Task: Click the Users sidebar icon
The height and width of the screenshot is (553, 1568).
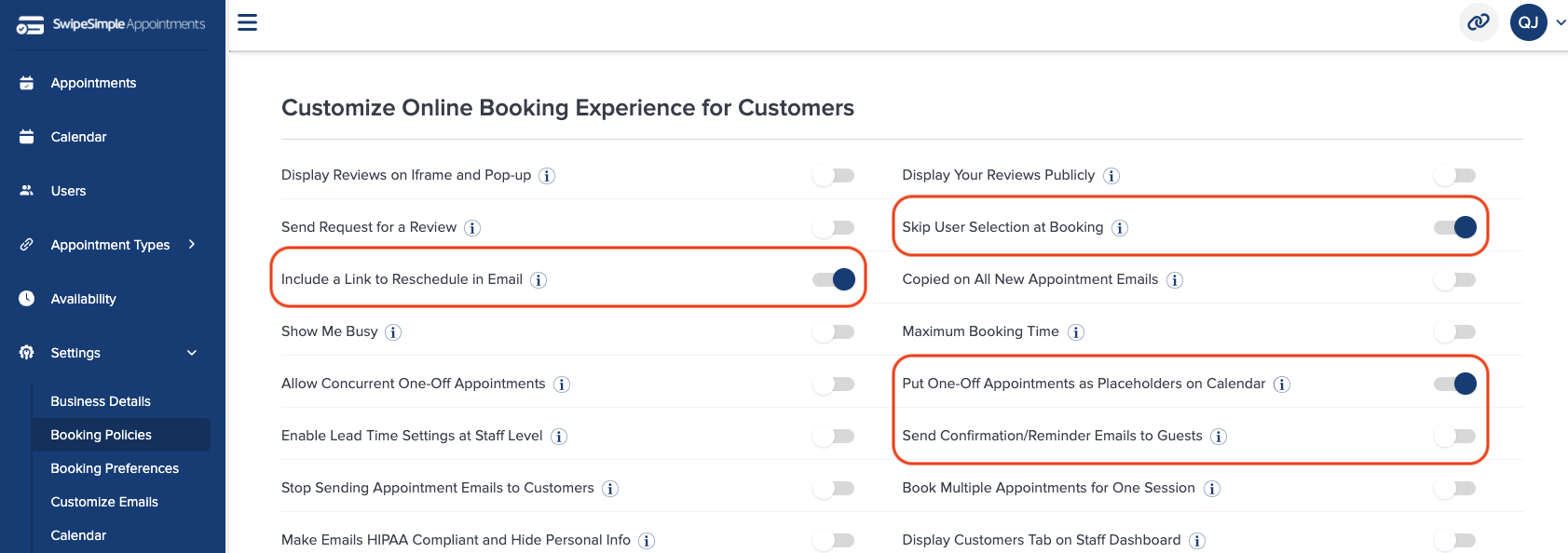Action: 27,191
